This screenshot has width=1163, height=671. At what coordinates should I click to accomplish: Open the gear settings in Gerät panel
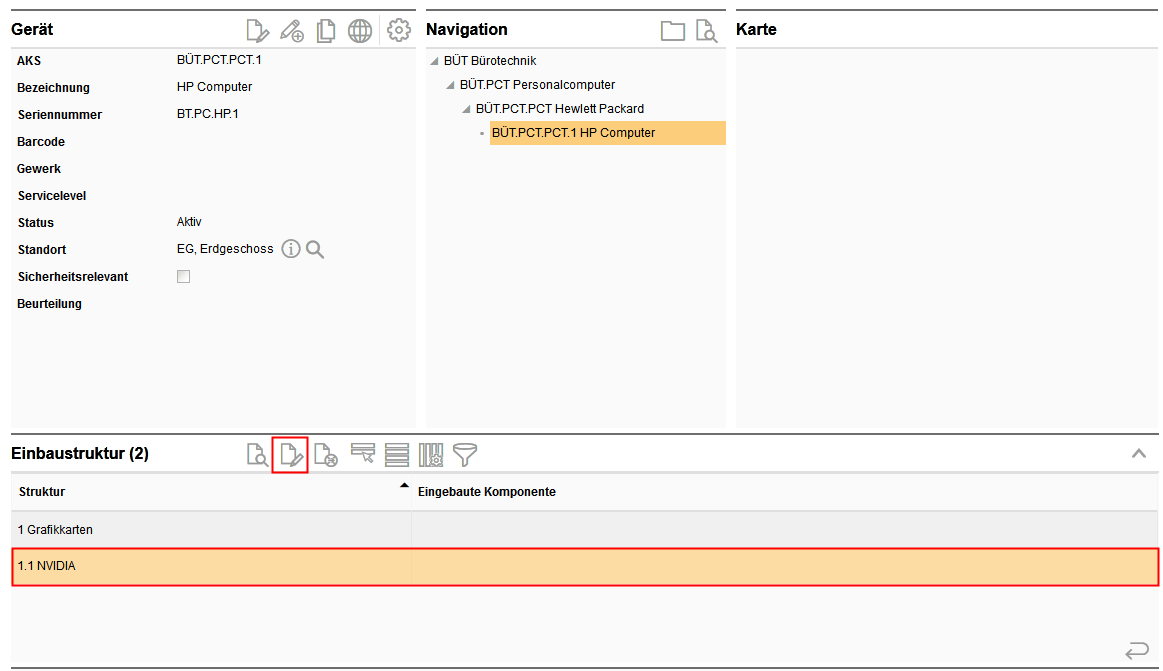[399, 31]
